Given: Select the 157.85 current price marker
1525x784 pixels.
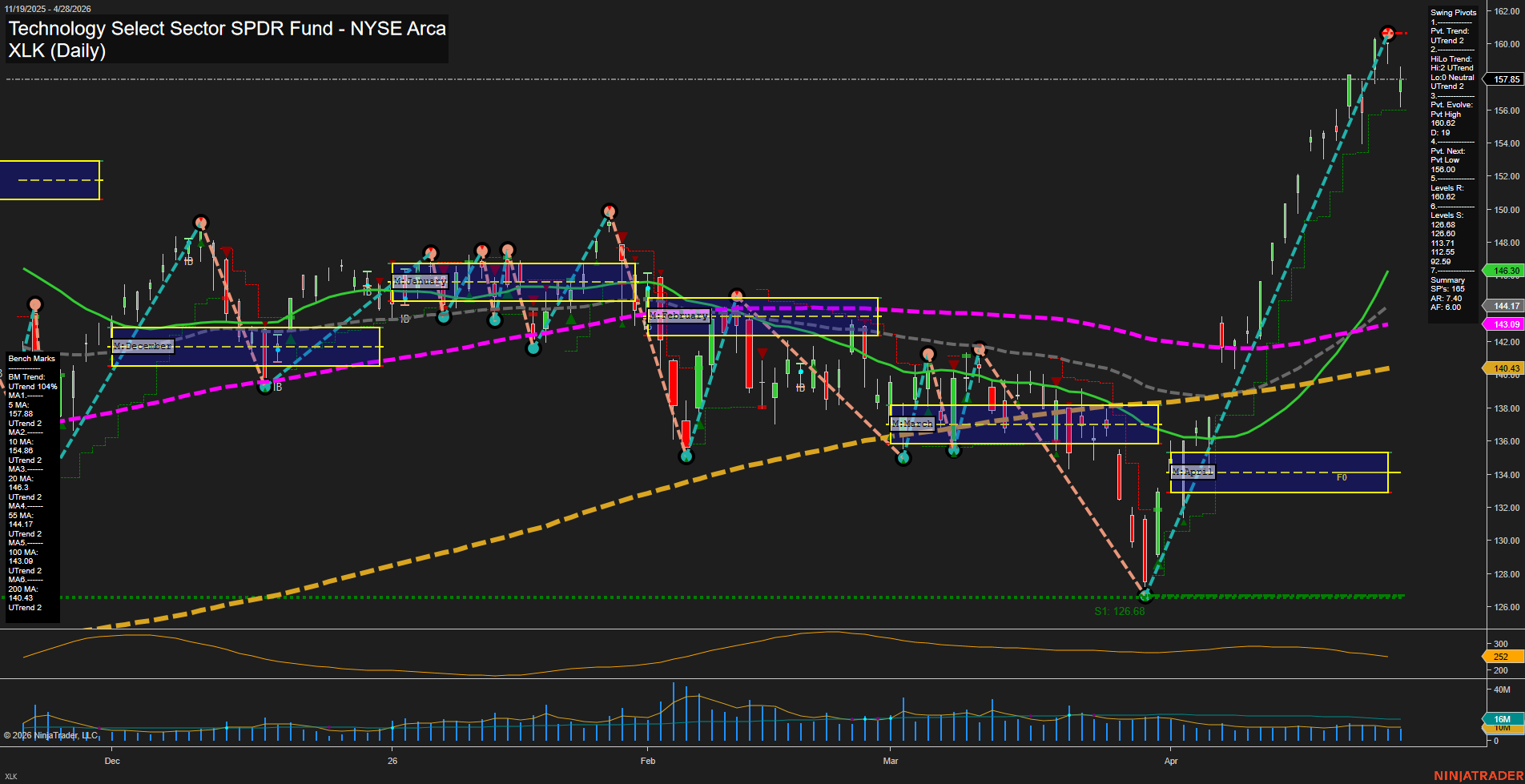Looking at the screenshot, I should (1506, 79).
